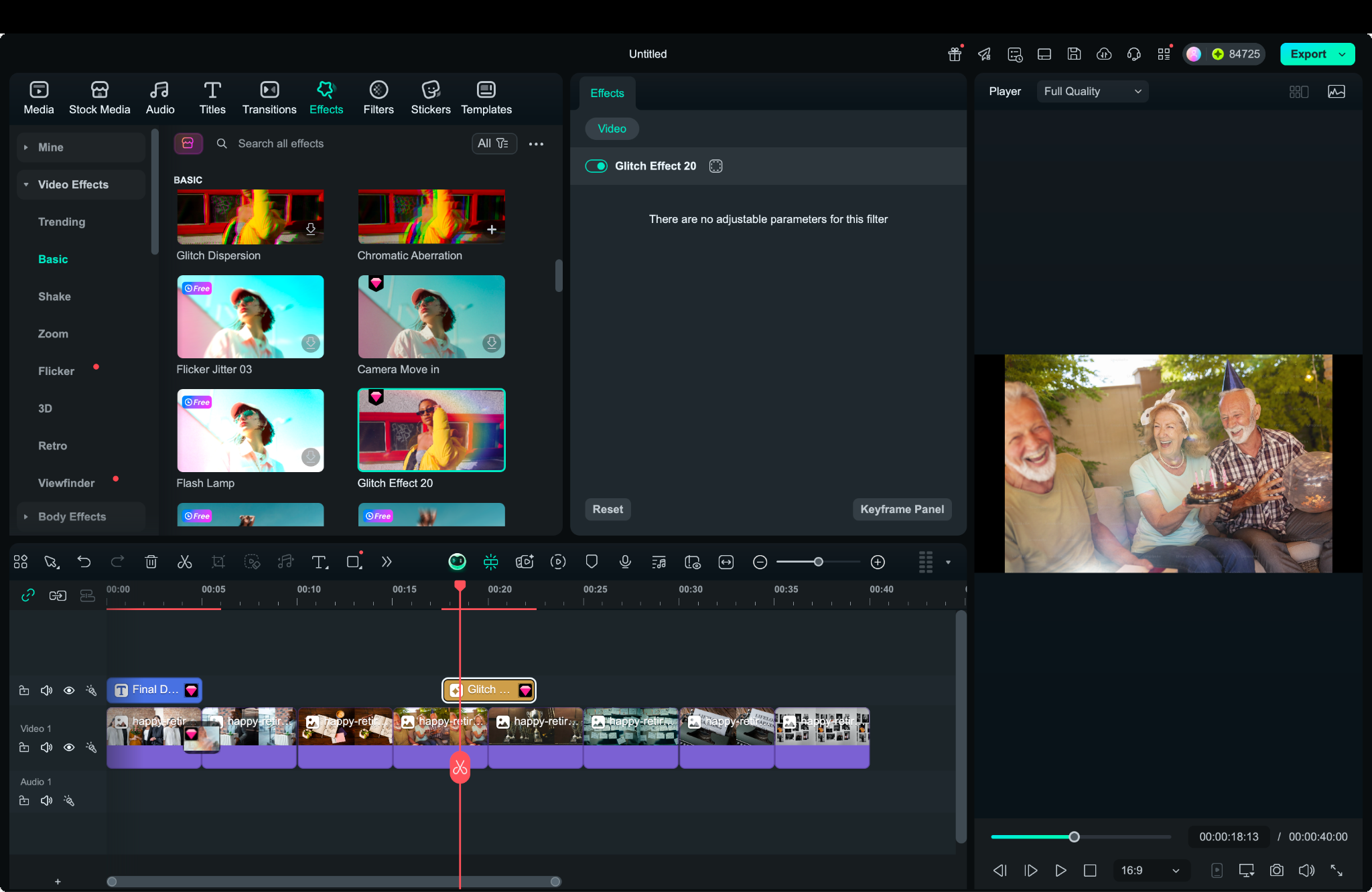Expand the Body Effects category
Viewport: 1372px width, 892px height.
(80, 516)
